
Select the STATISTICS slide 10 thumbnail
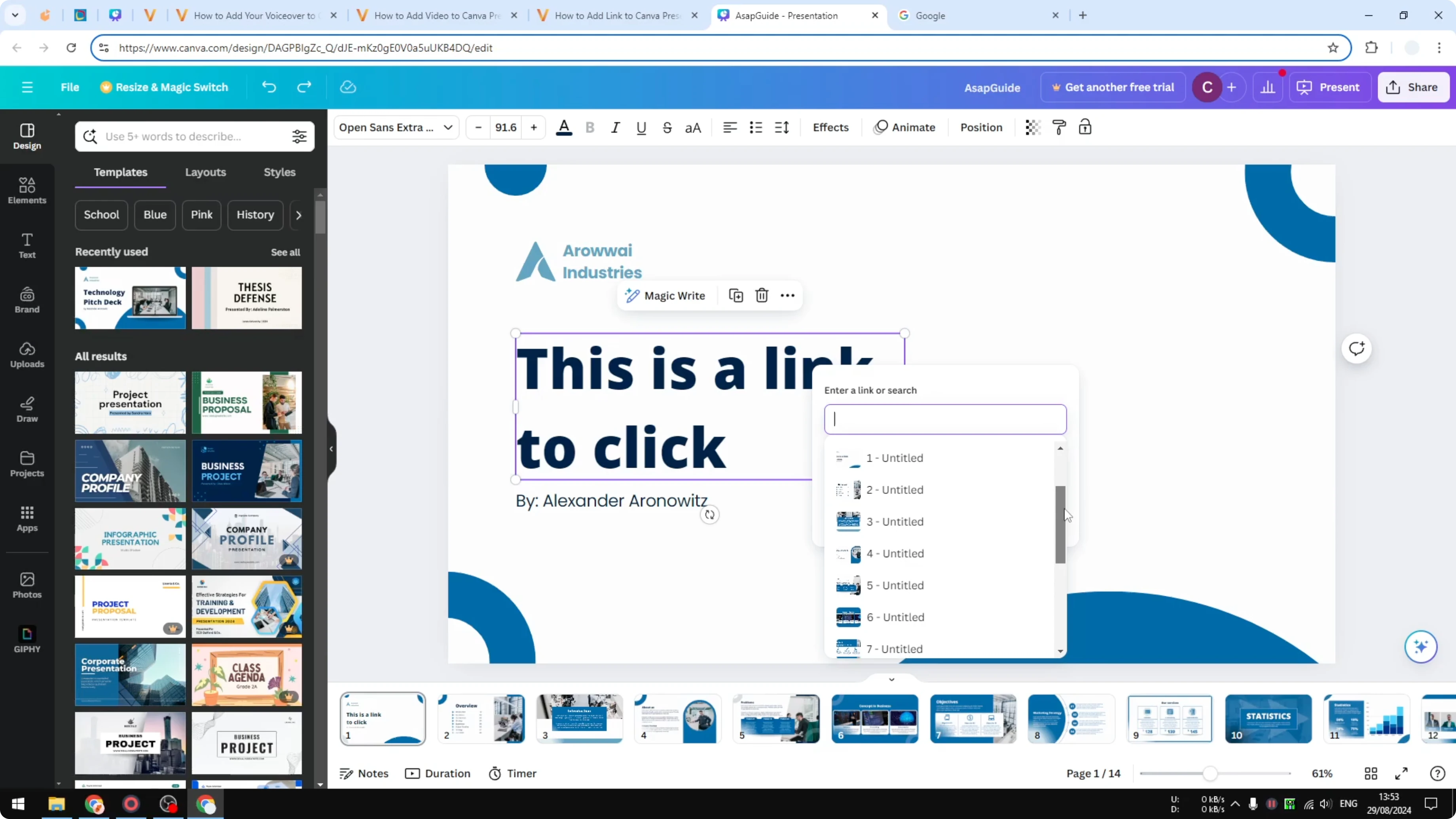tap(1268, 719)
